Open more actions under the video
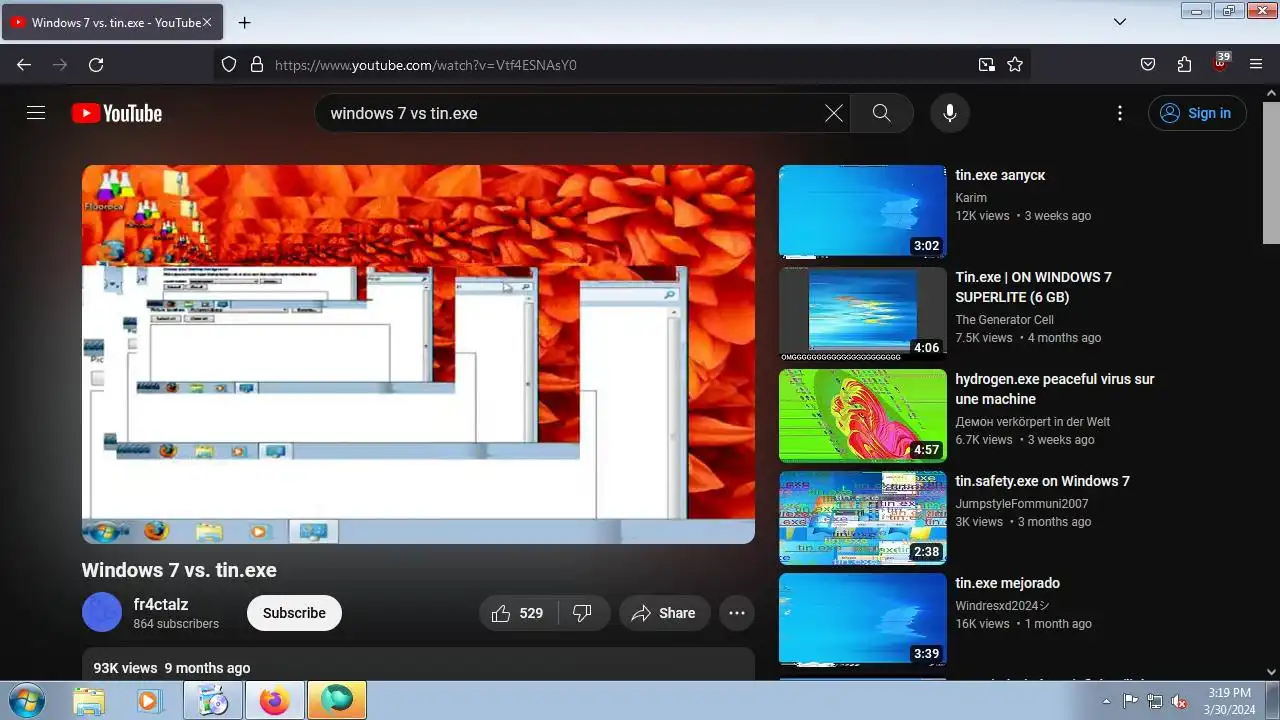 [x=737, y=613]
